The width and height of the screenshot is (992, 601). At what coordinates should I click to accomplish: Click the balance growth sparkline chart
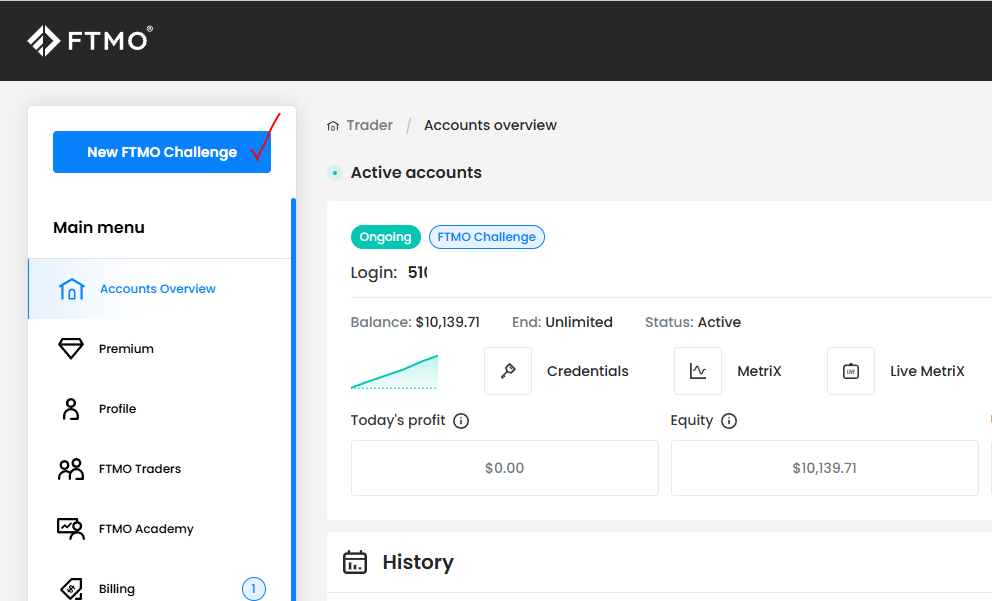coord(394,372)
